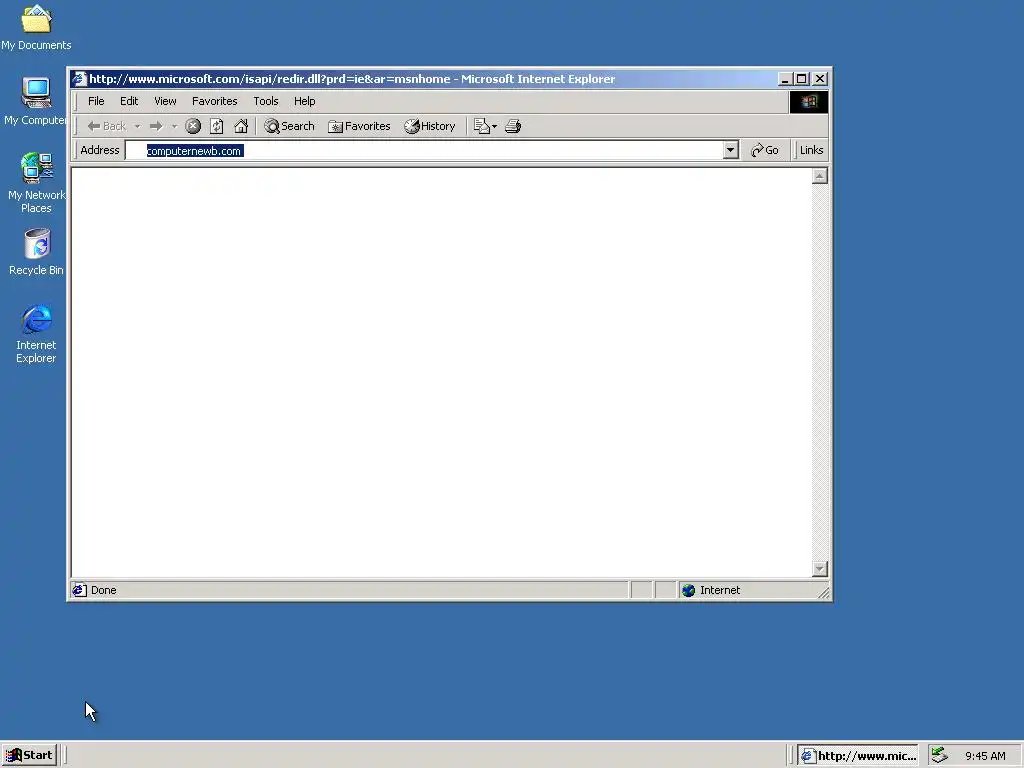1024x768 pixels.
Task: Maximize the Internet Explorer window
Action: coord(801,79)
